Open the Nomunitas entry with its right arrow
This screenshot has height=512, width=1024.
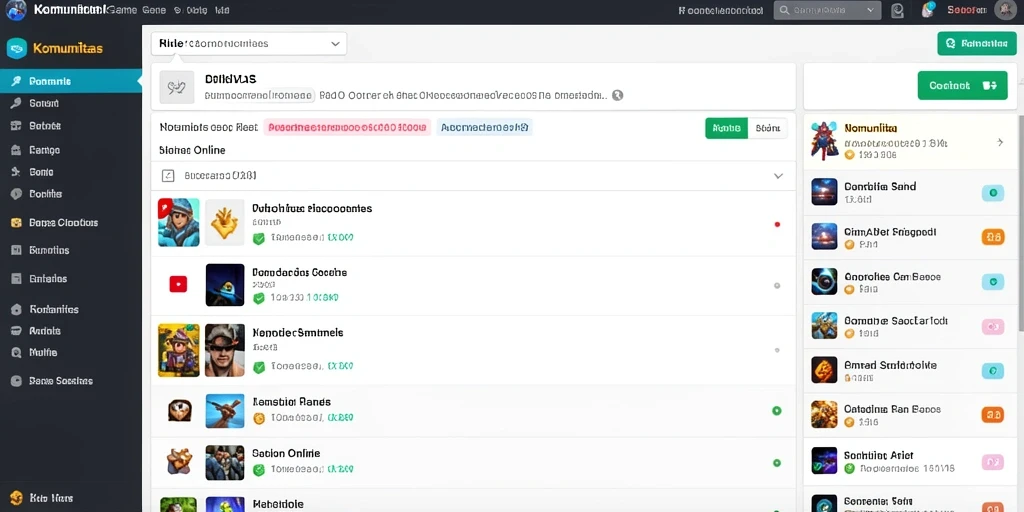(x=1000, y=142)
